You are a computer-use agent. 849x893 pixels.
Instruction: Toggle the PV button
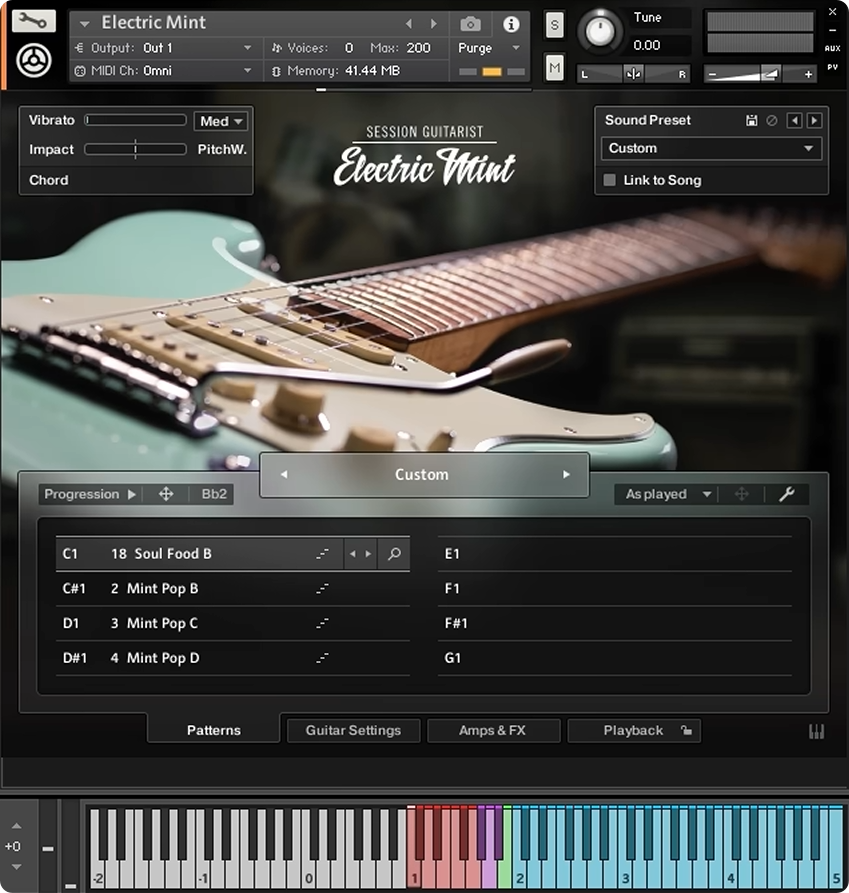click(832, 67)
